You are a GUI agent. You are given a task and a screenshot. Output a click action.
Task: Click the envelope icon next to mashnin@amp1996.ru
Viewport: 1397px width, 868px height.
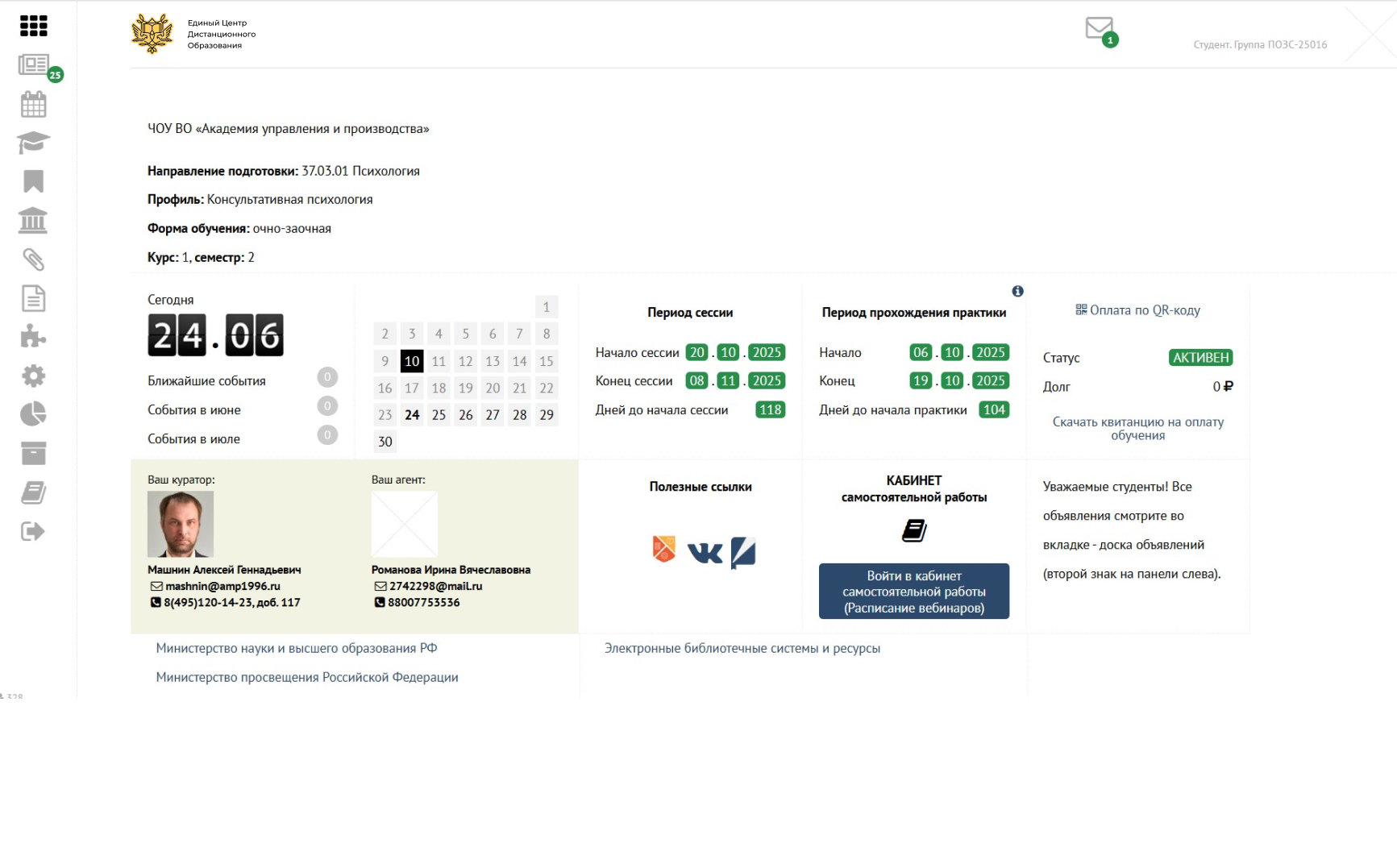(156, 586)
